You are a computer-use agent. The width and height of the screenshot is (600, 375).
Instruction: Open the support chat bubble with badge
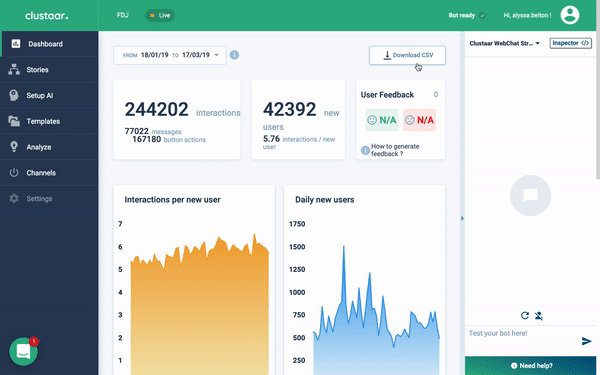[24, 351]
